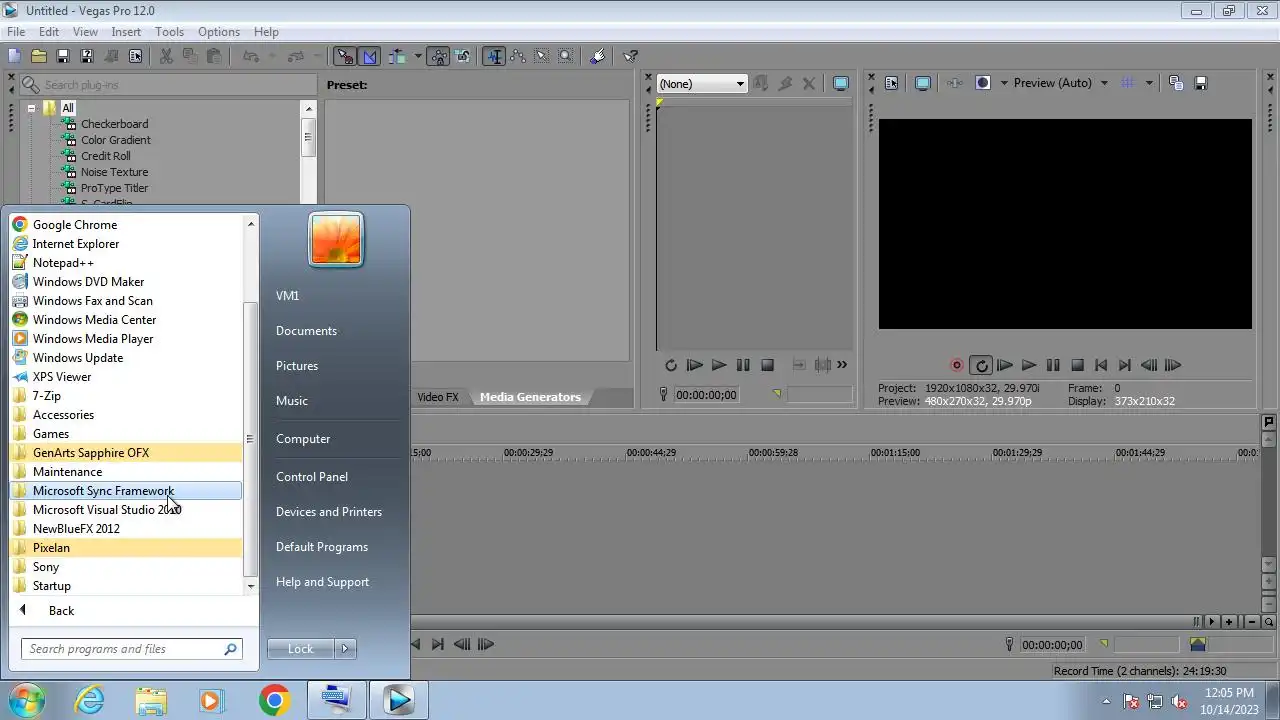Select Checkerboard generator in plug-in list
The width and height of the screenshot is (1280, 720).
[x=114, y=124]
